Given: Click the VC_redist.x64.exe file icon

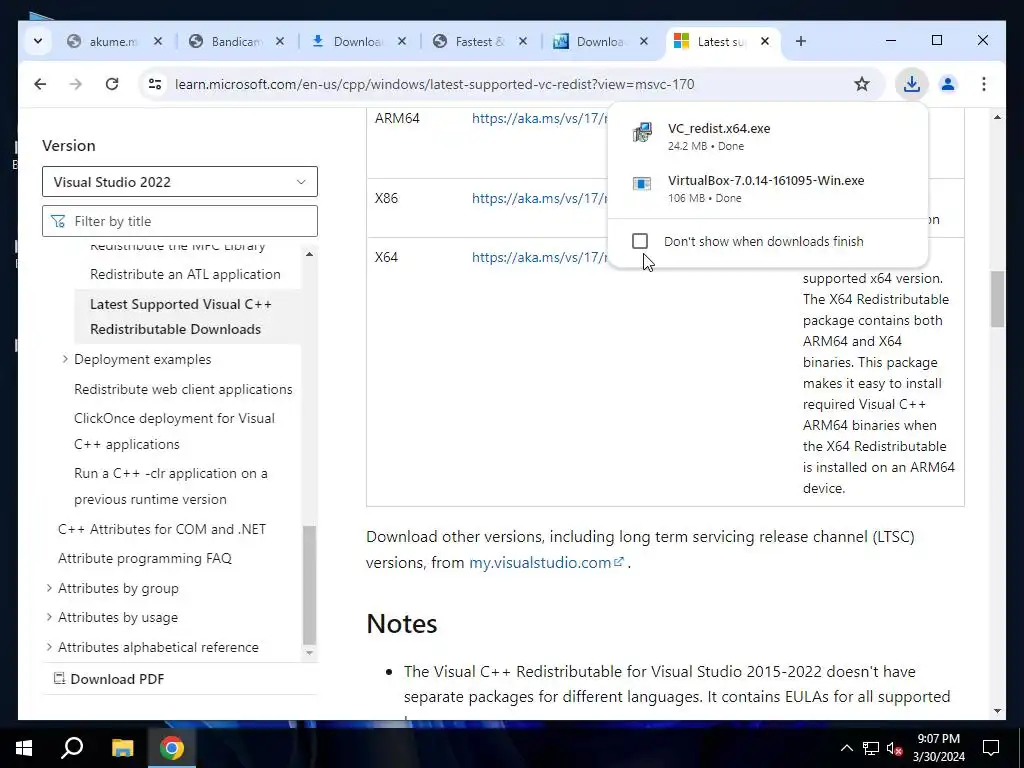Looking at the screenshot, I should pos(642,133).
